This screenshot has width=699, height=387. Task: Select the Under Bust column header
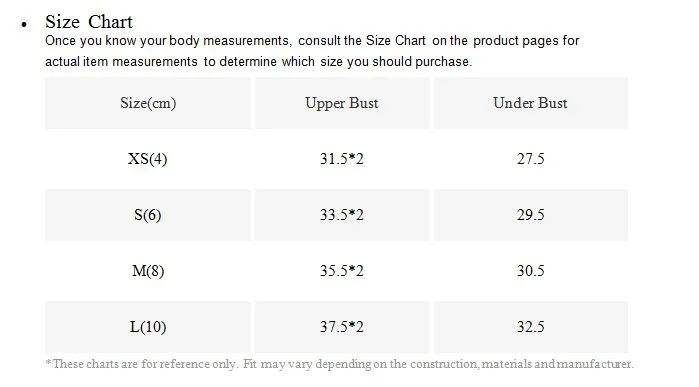[530, 103]
